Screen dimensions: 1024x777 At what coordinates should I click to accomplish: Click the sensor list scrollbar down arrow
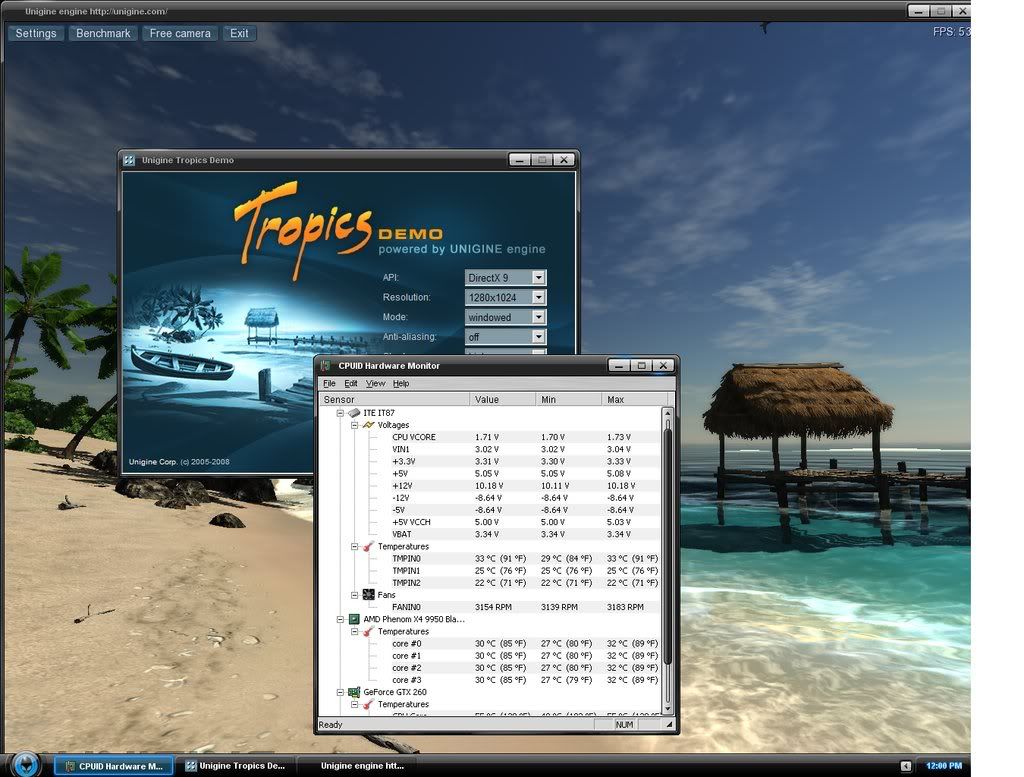(x=667, y=708)
